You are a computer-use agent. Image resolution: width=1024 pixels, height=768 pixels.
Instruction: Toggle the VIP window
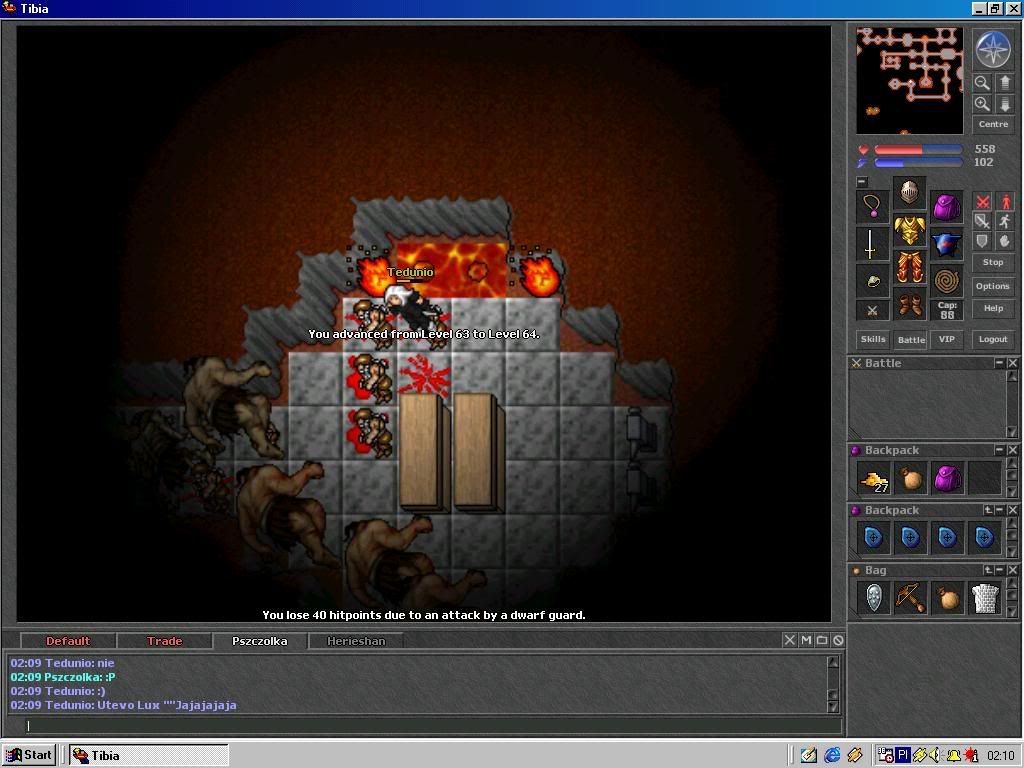click(946, 339)
